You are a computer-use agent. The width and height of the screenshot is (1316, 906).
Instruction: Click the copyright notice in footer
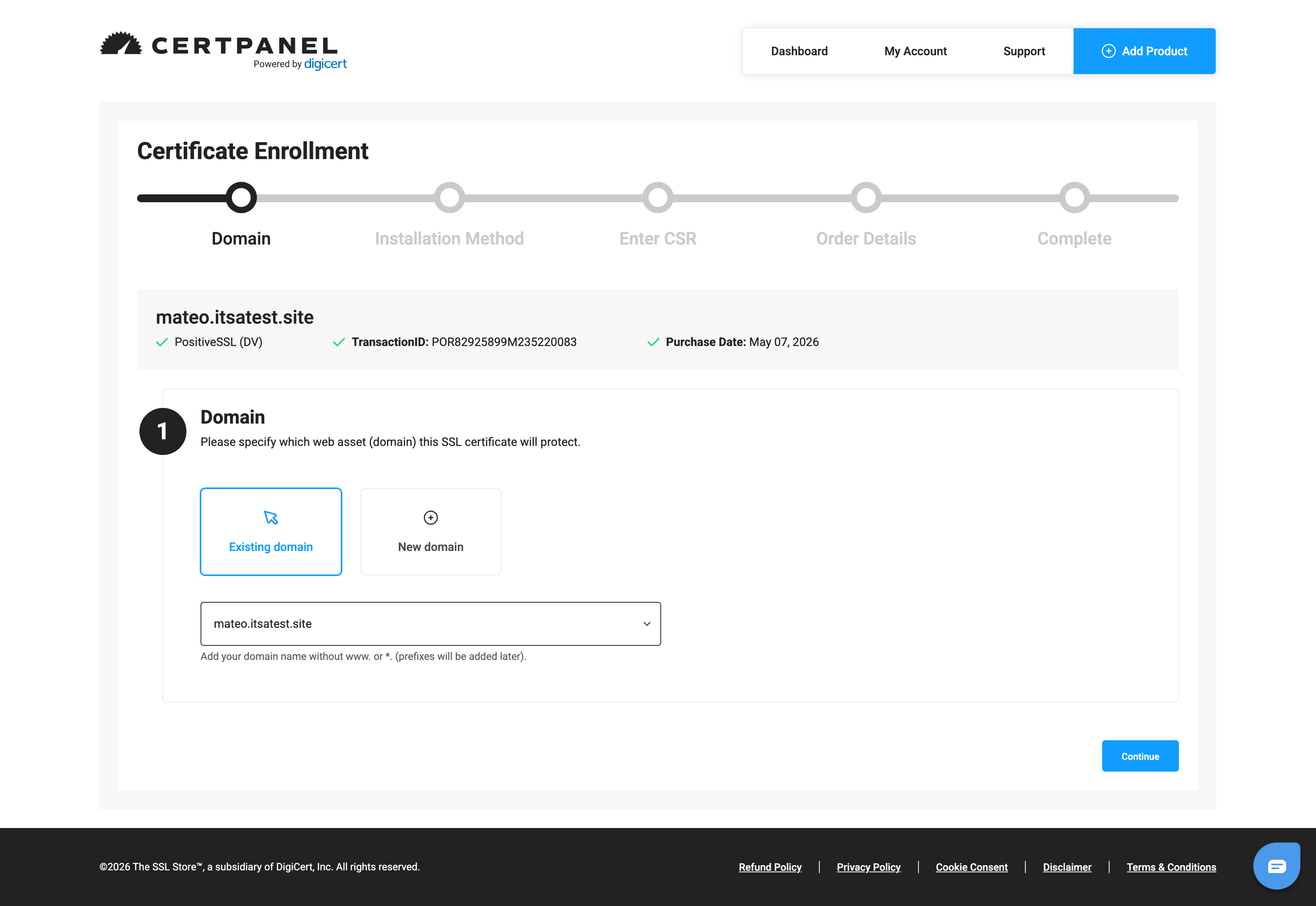260,867
